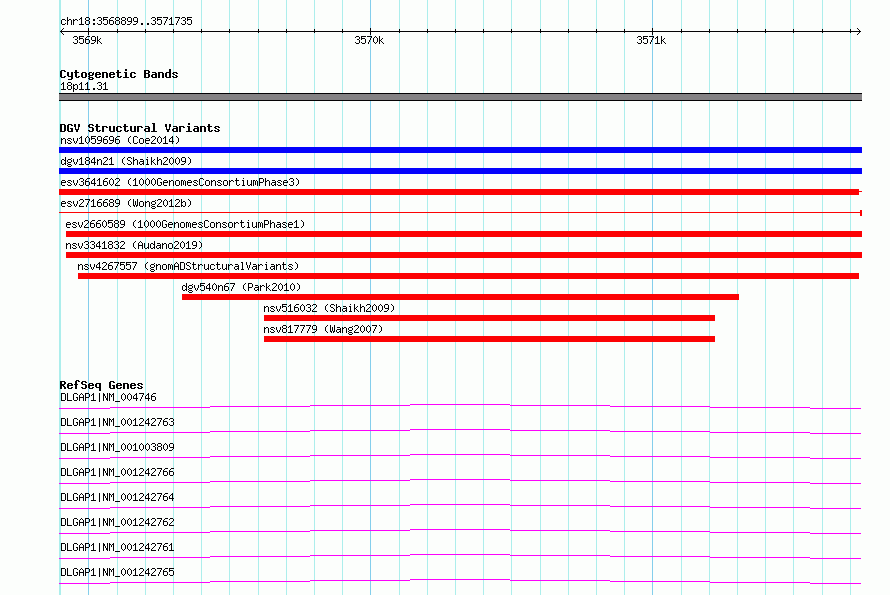Click the nsv516032 (Shaikh2009) red variant bar
The width and height of the screenshot is (890, 595).
(489, 318)
